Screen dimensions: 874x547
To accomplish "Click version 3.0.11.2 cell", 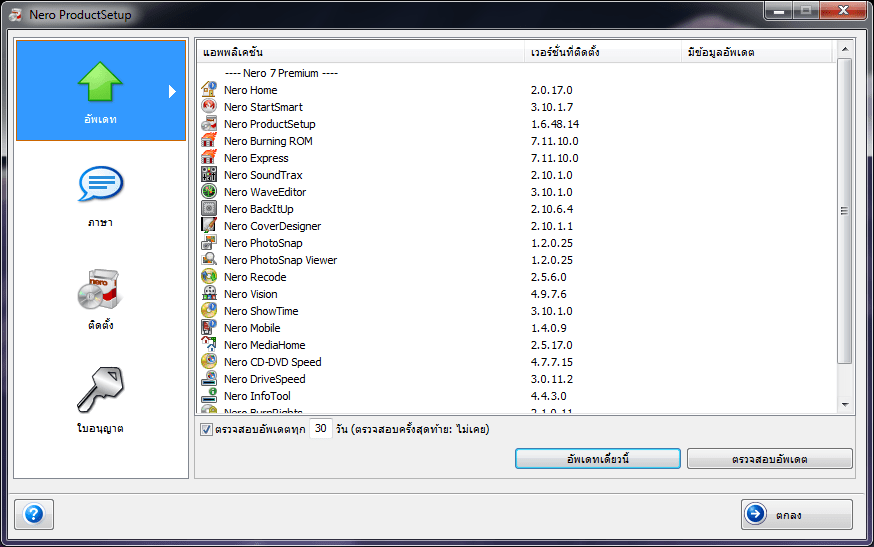I will [551, 379].
